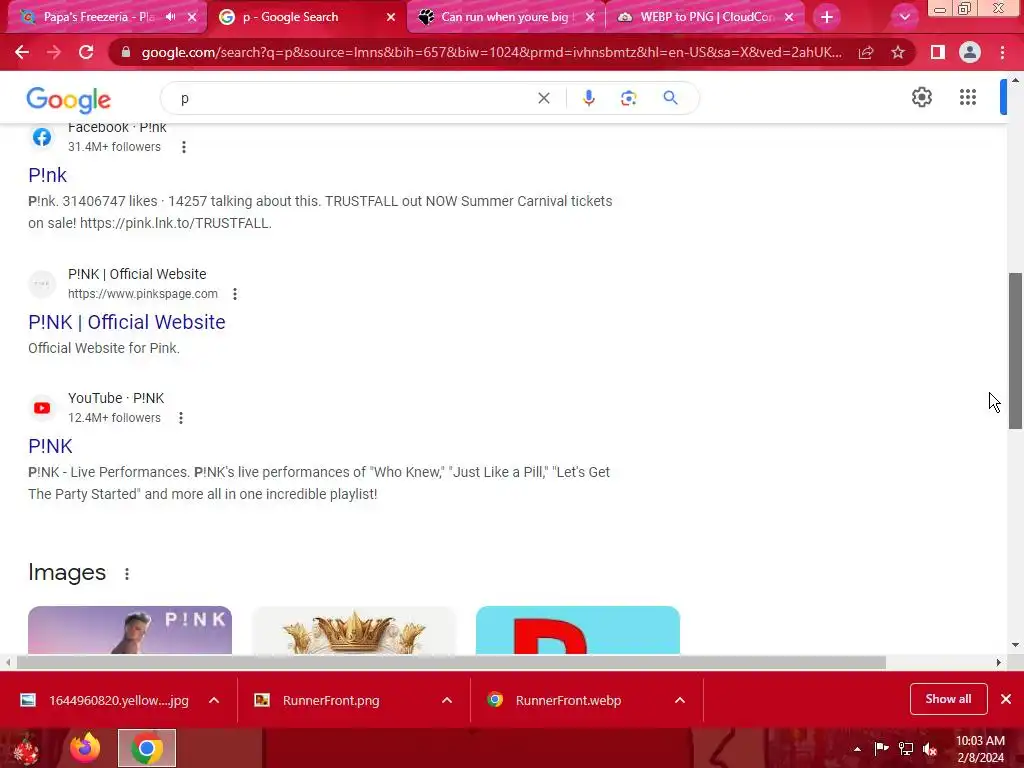This screenshot has height=768, width=1024.
Task: Open Google quick settings gear
Action: point(921,97)
